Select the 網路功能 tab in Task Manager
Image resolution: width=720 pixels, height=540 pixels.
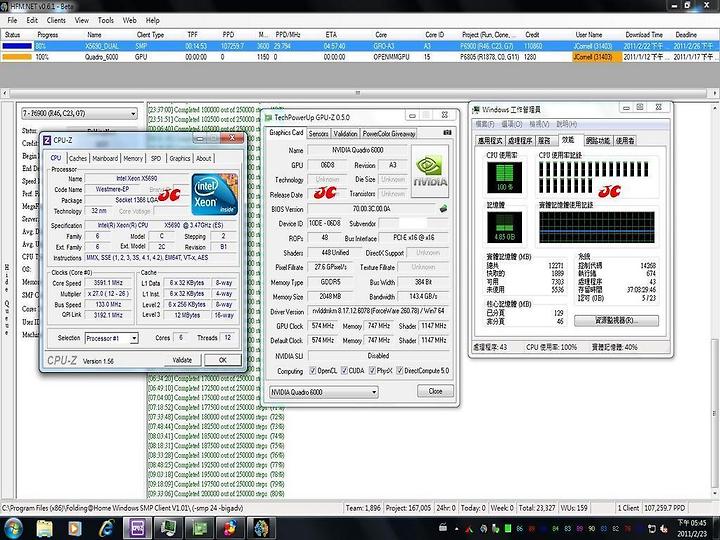point(598,141)
